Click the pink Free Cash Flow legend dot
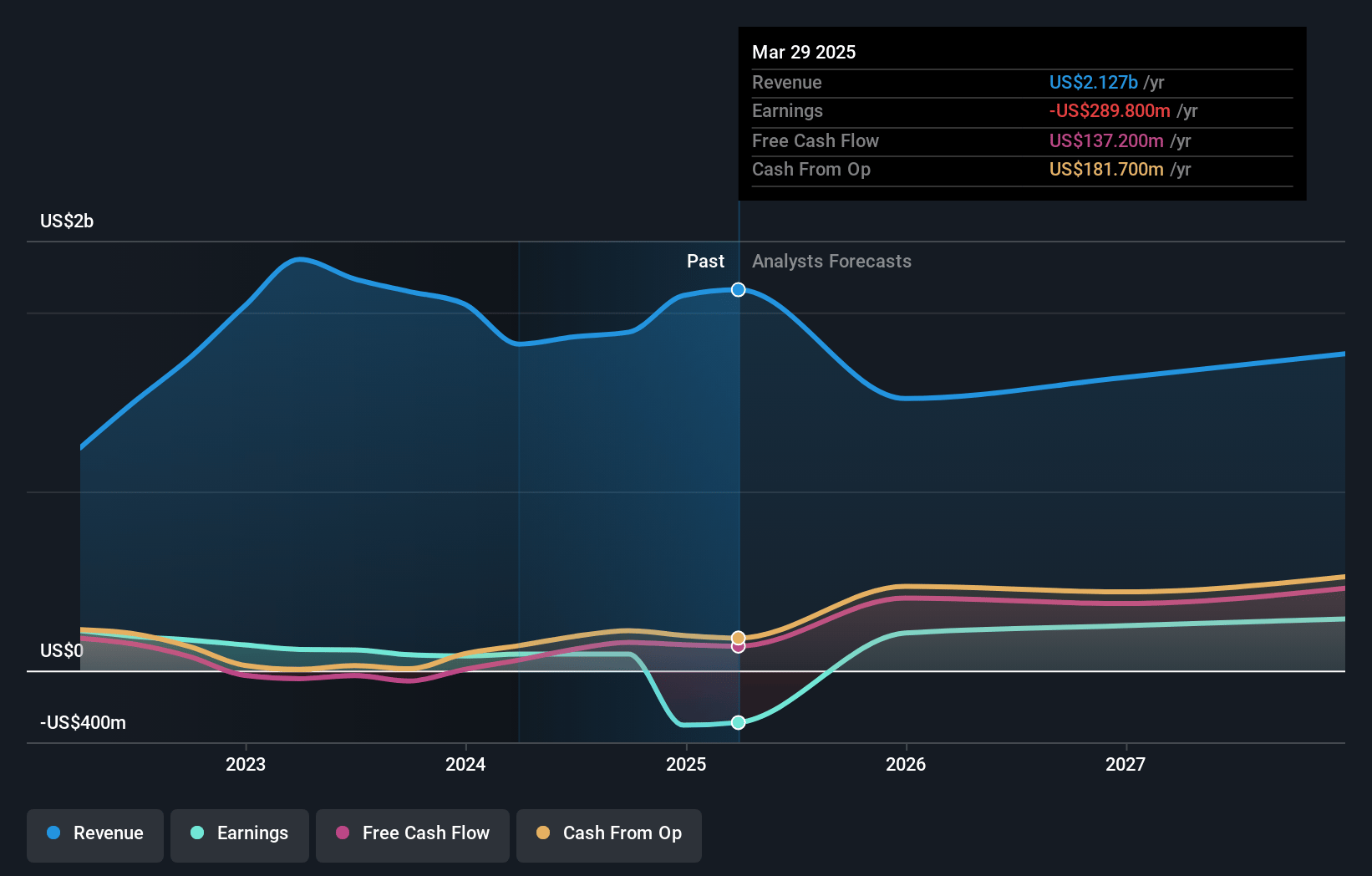Screen dimensions: 1372x876 343,833
